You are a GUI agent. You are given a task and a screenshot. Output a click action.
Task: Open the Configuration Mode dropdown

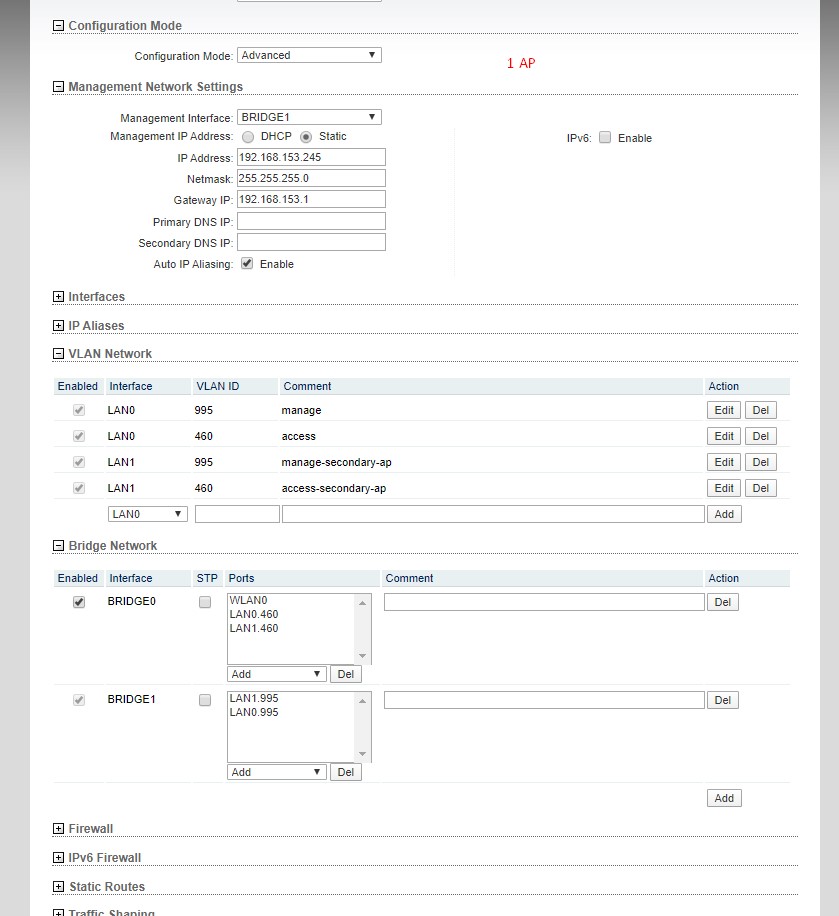[x=309, y=56]
